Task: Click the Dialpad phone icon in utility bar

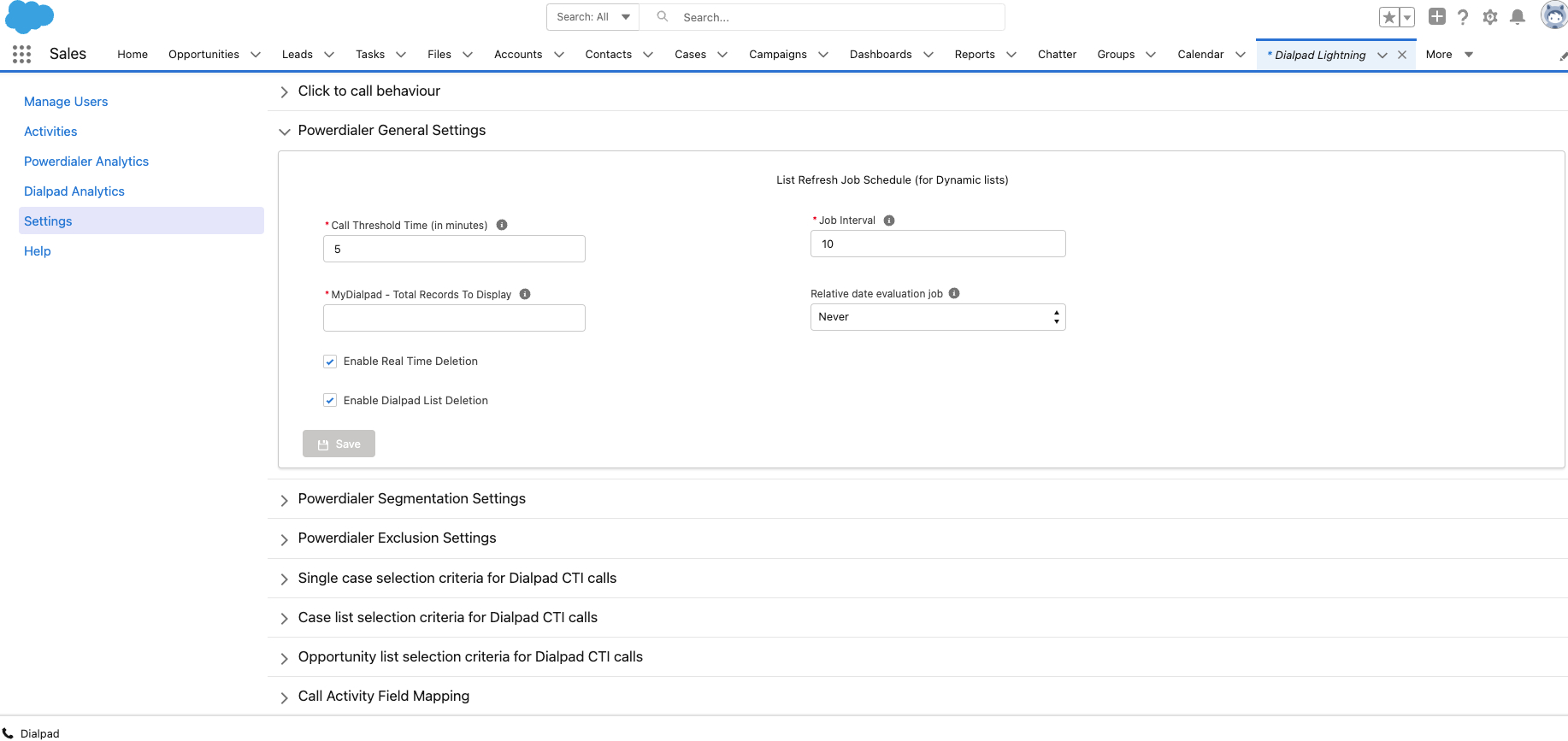Action: coord(9,732)
